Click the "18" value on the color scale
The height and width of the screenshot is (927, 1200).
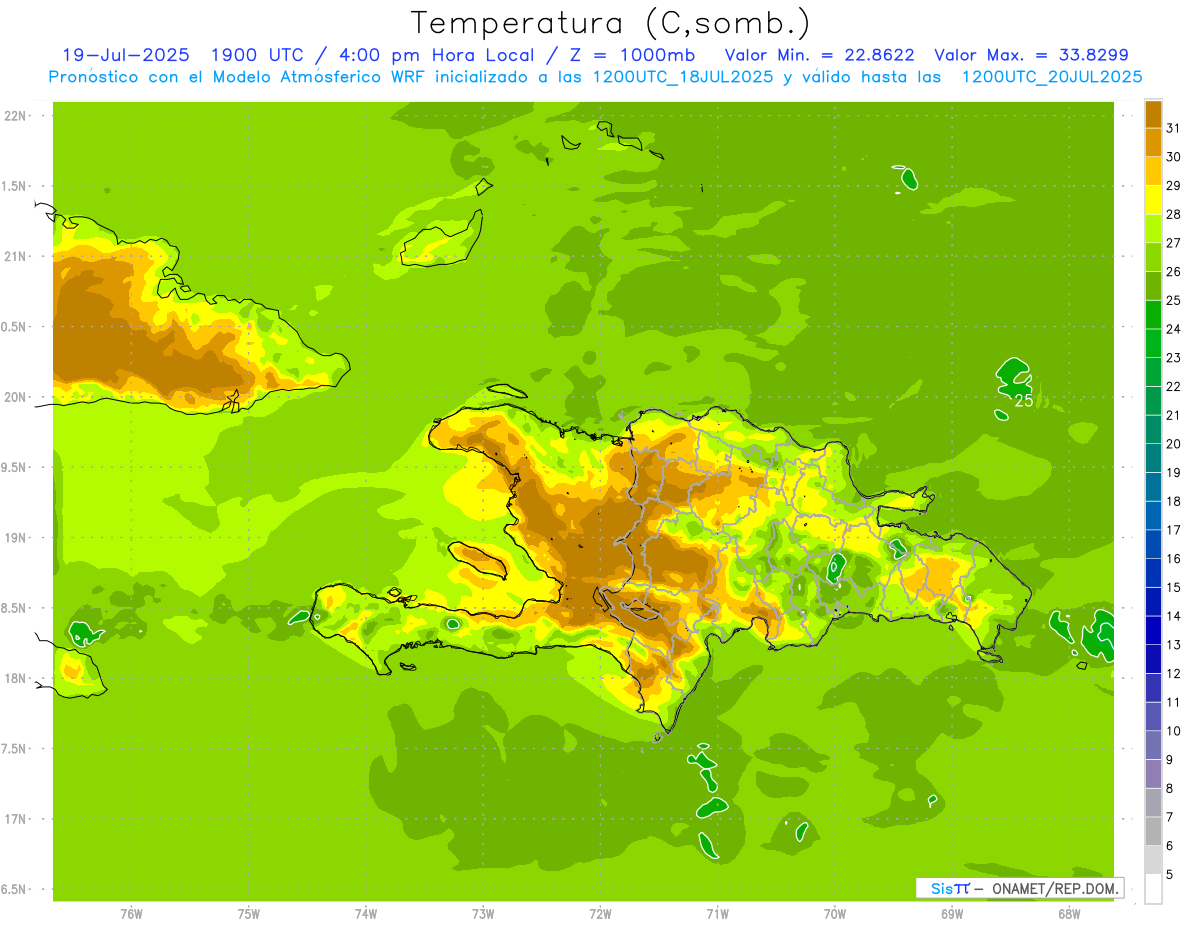[x=1173, y=501]
